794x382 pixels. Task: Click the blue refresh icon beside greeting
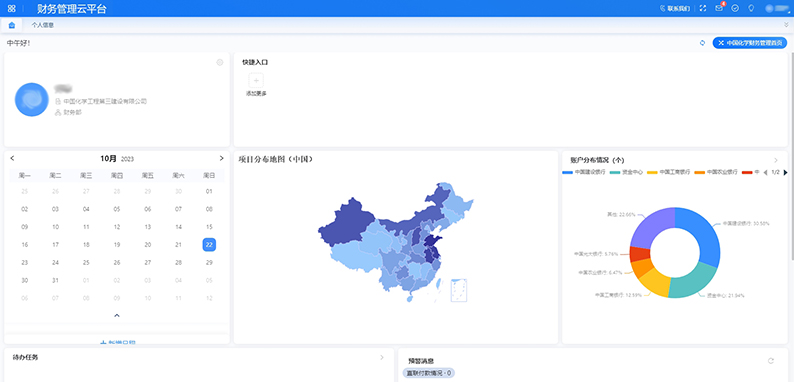(702, 43)
